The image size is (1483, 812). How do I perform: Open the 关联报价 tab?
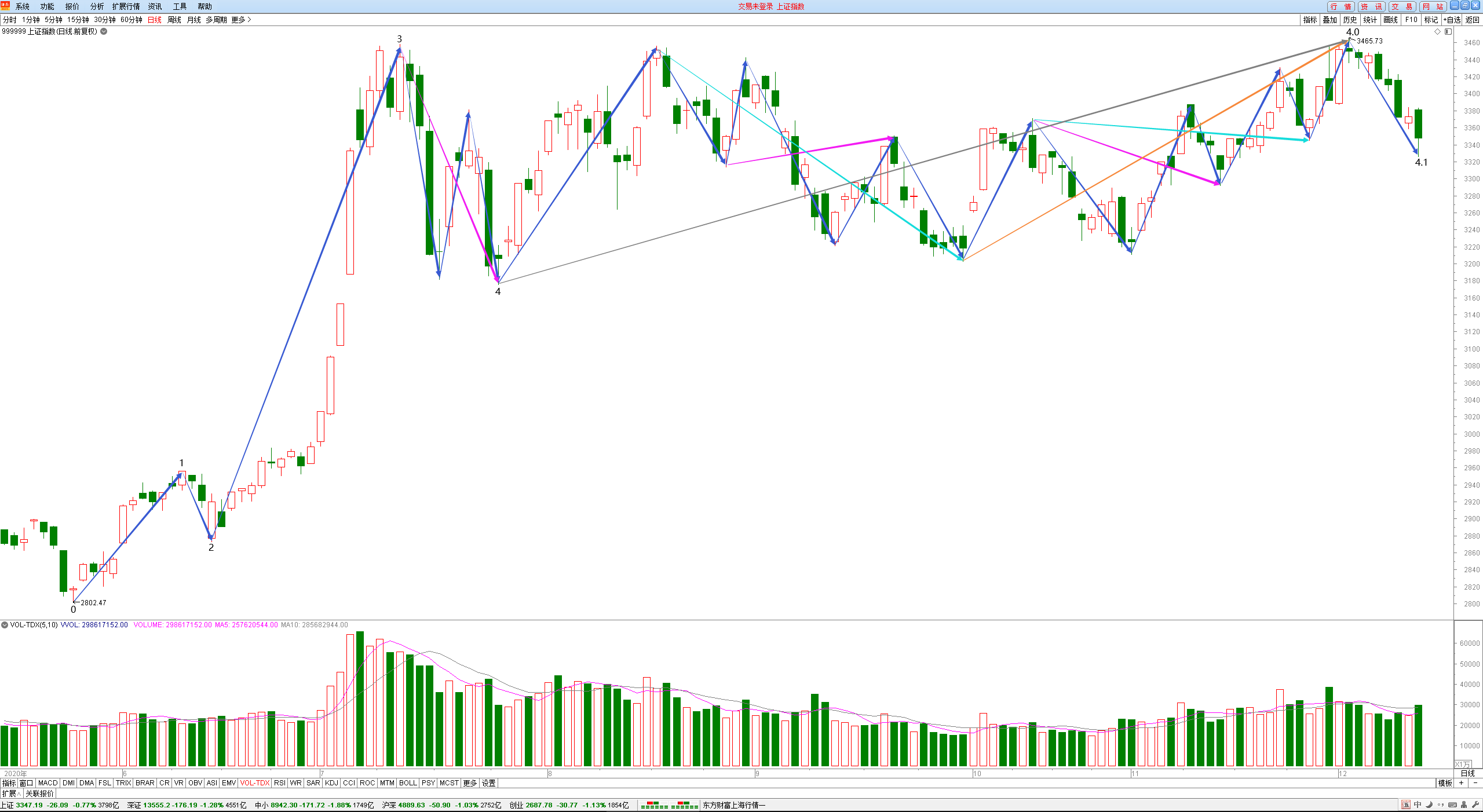coord(39,793)
